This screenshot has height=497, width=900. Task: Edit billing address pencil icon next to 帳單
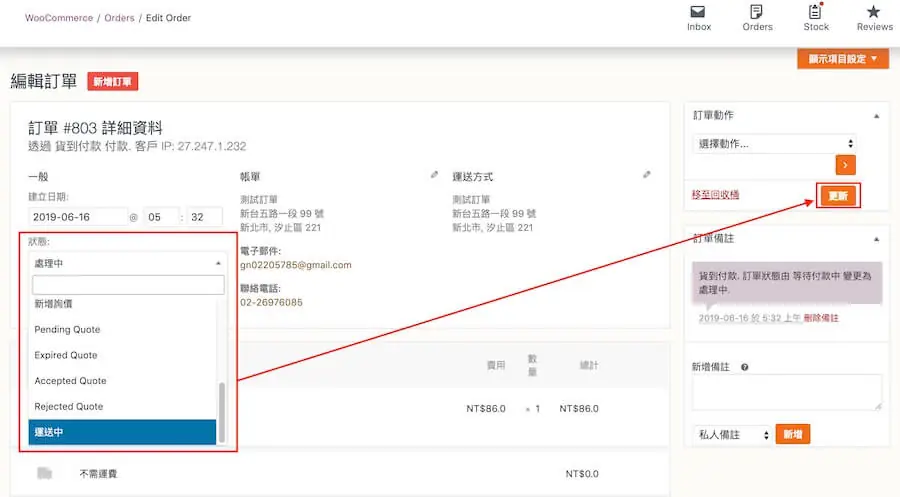434,175
